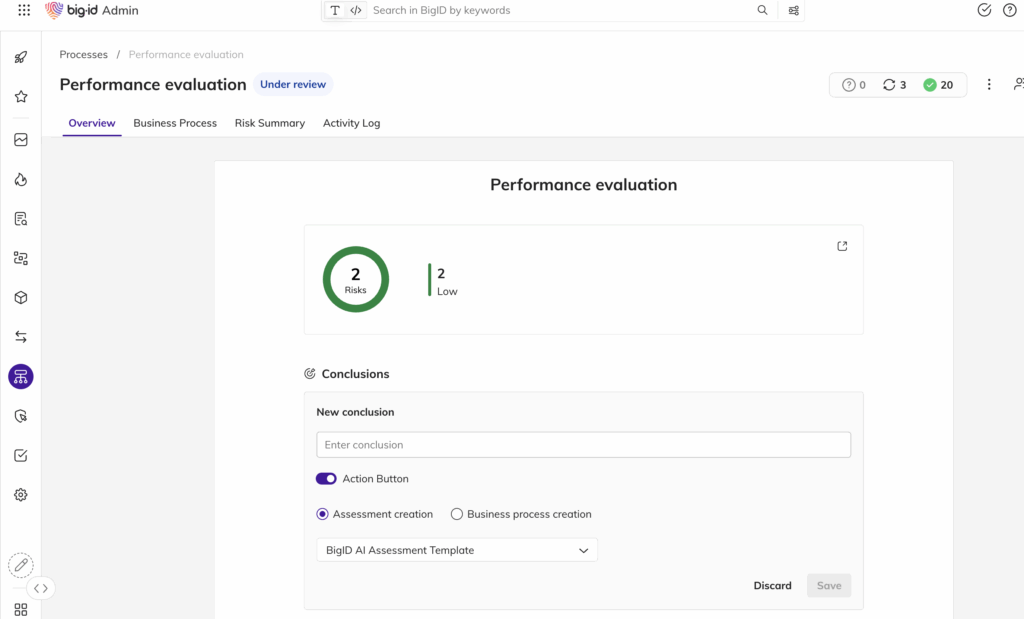Open the settings gear in sidebar
The height and width of the screenshot is (619, 1024).
21,495
